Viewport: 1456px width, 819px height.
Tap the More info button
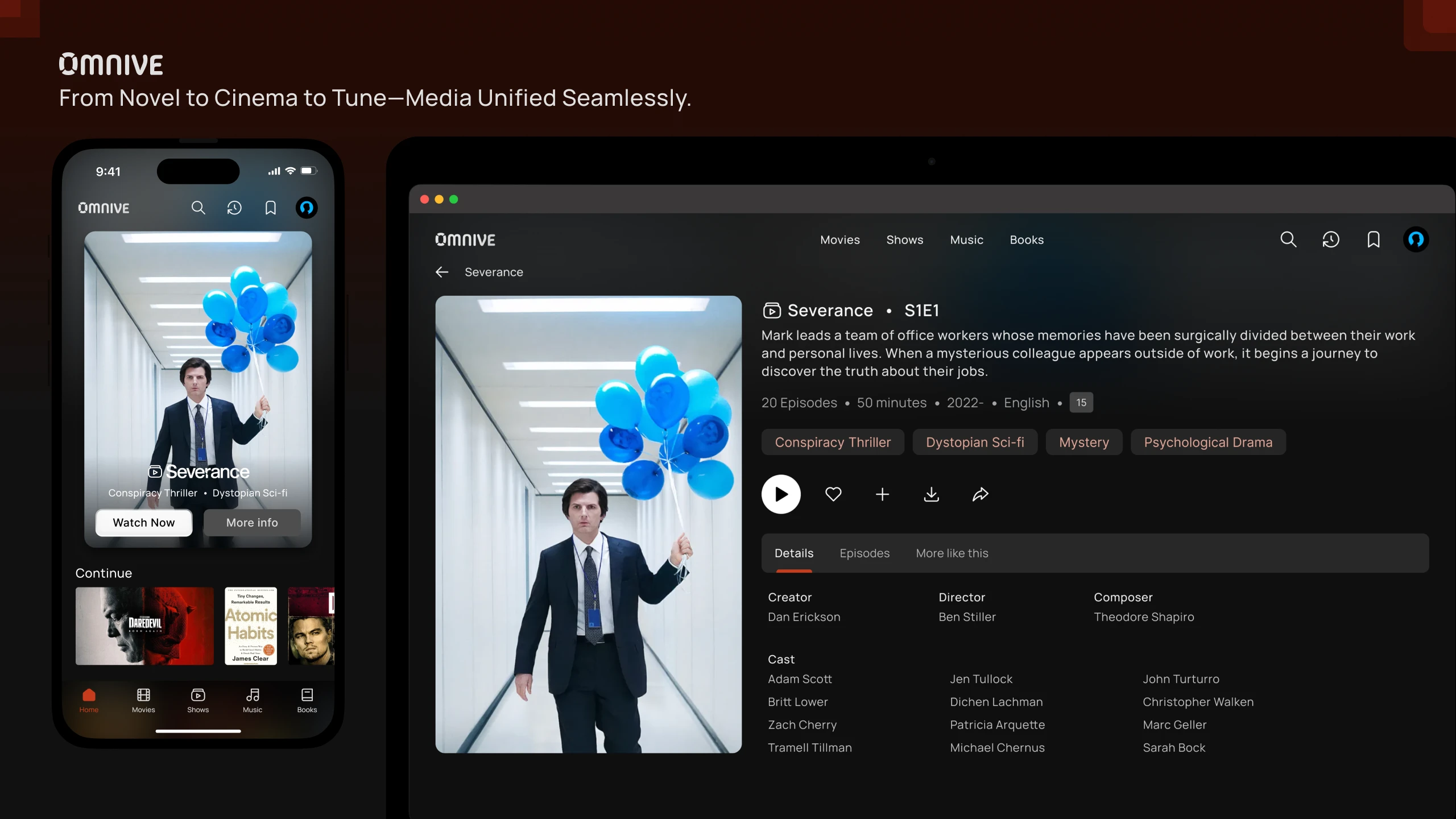252,522
